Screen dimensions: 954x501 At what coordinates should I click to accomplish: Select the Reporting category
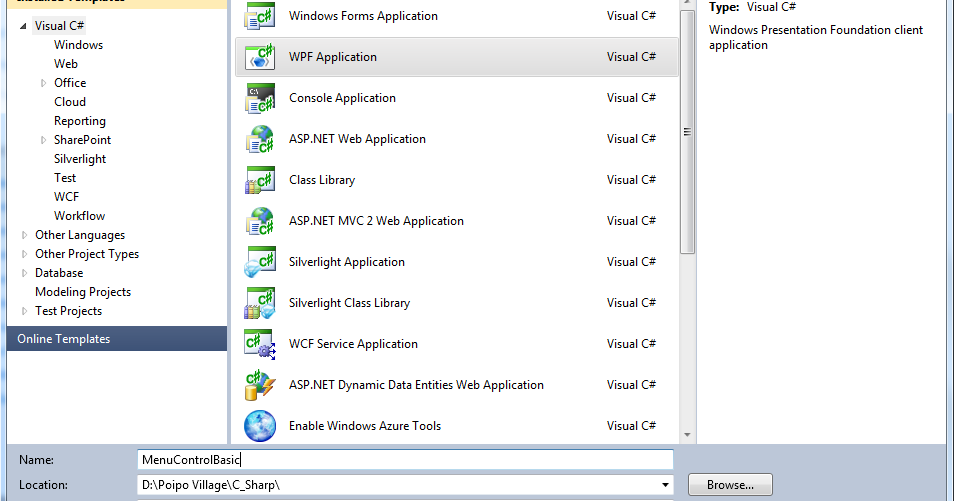pos(80,121)
